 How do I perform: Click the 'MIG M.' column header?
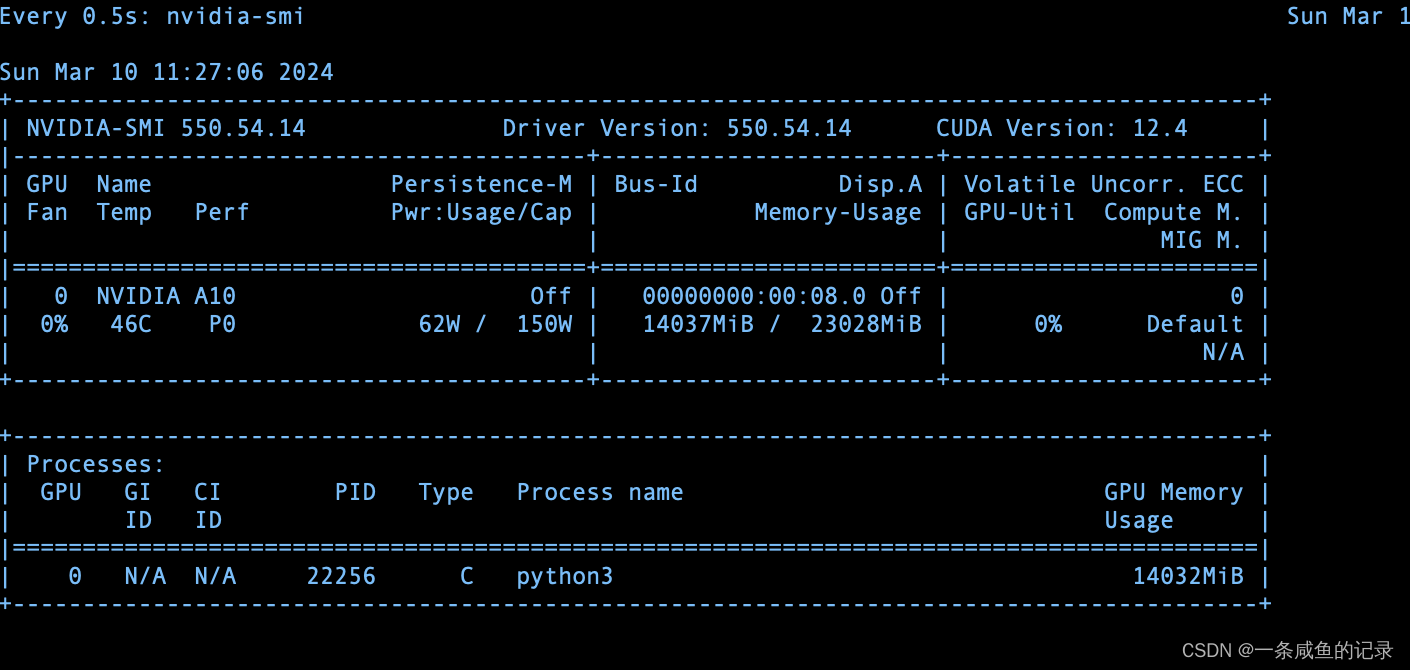(1201, 240)
